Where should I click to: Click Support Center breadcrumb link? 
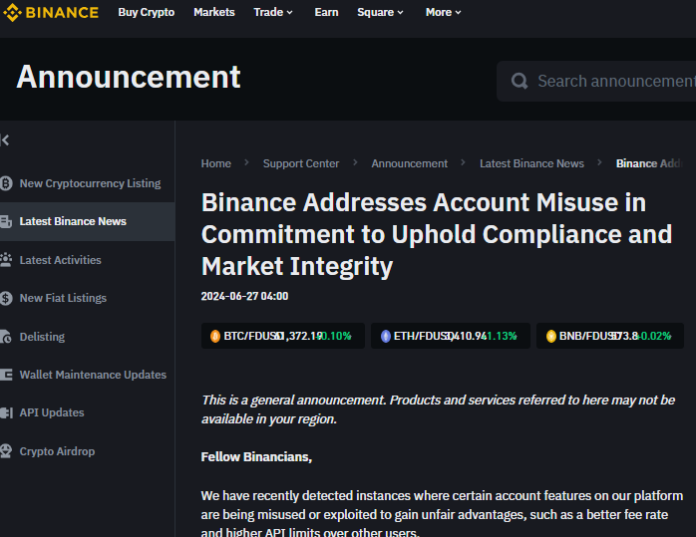(301, 163)
